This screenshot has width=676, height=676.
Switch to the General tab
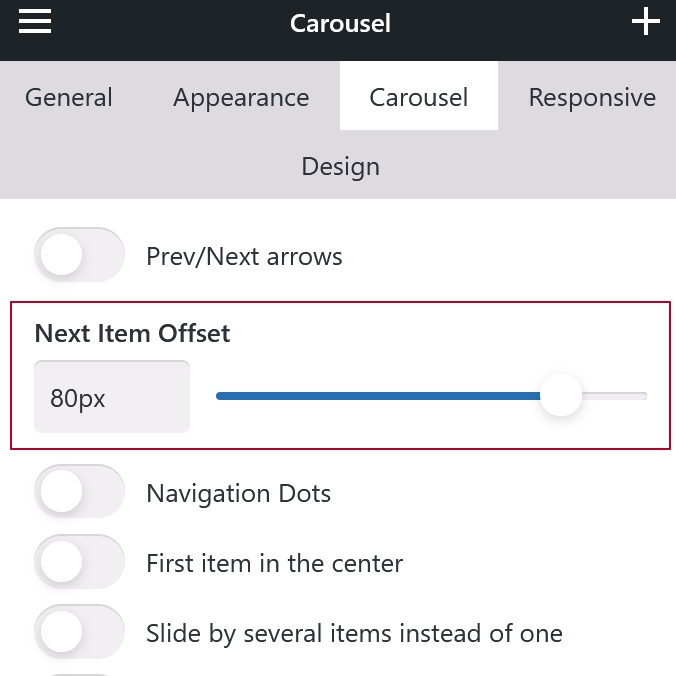tap(69, 97)
